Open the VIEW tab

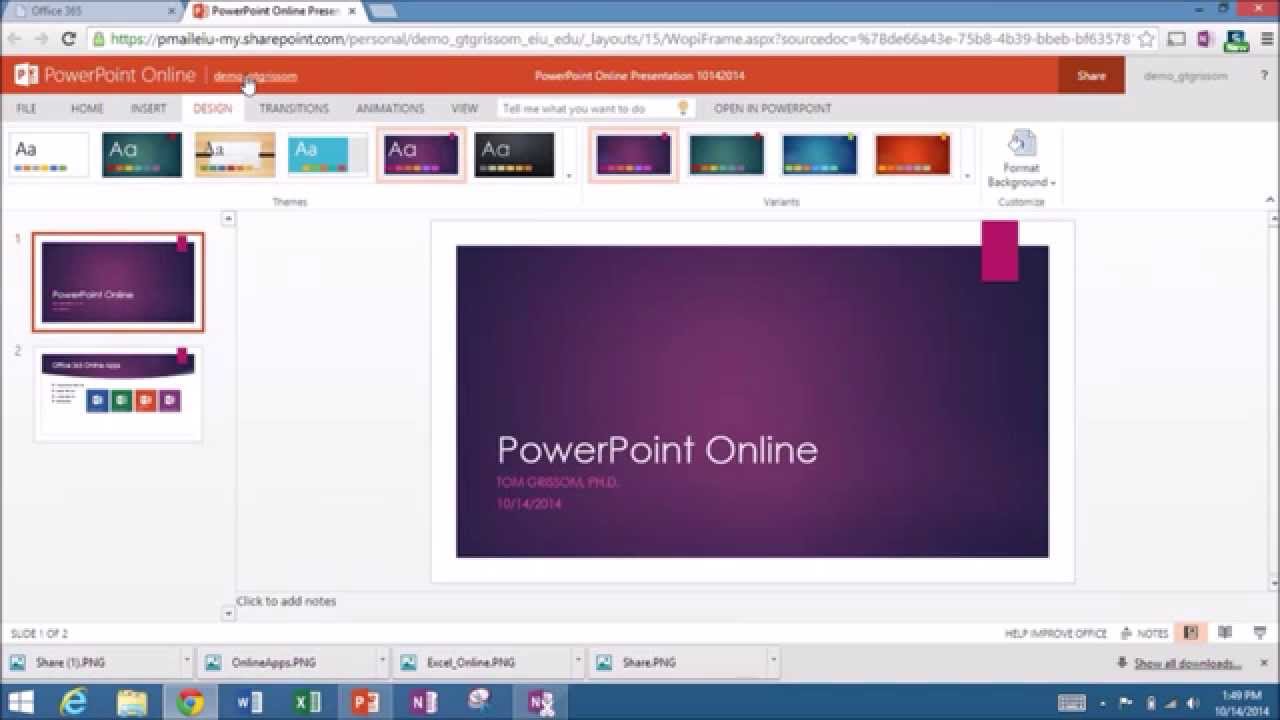[x=464, y=108]
